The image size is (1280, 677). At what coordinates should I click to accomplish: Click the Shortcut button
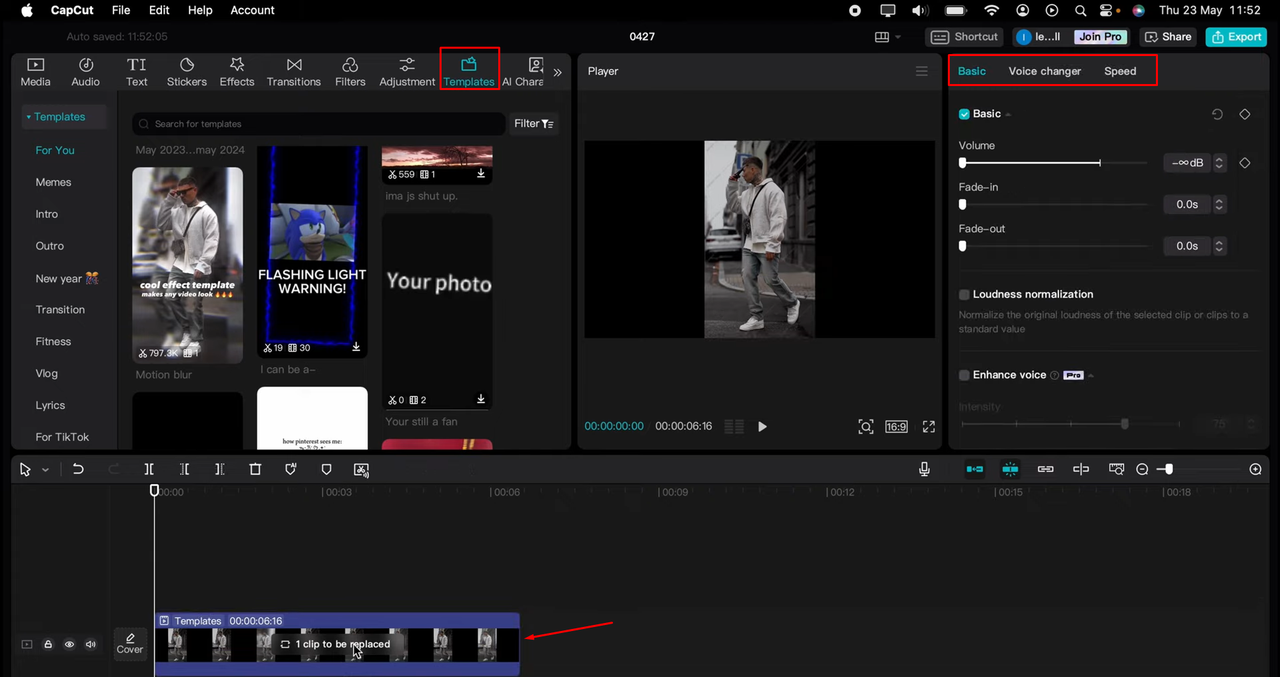click(965, 37)
